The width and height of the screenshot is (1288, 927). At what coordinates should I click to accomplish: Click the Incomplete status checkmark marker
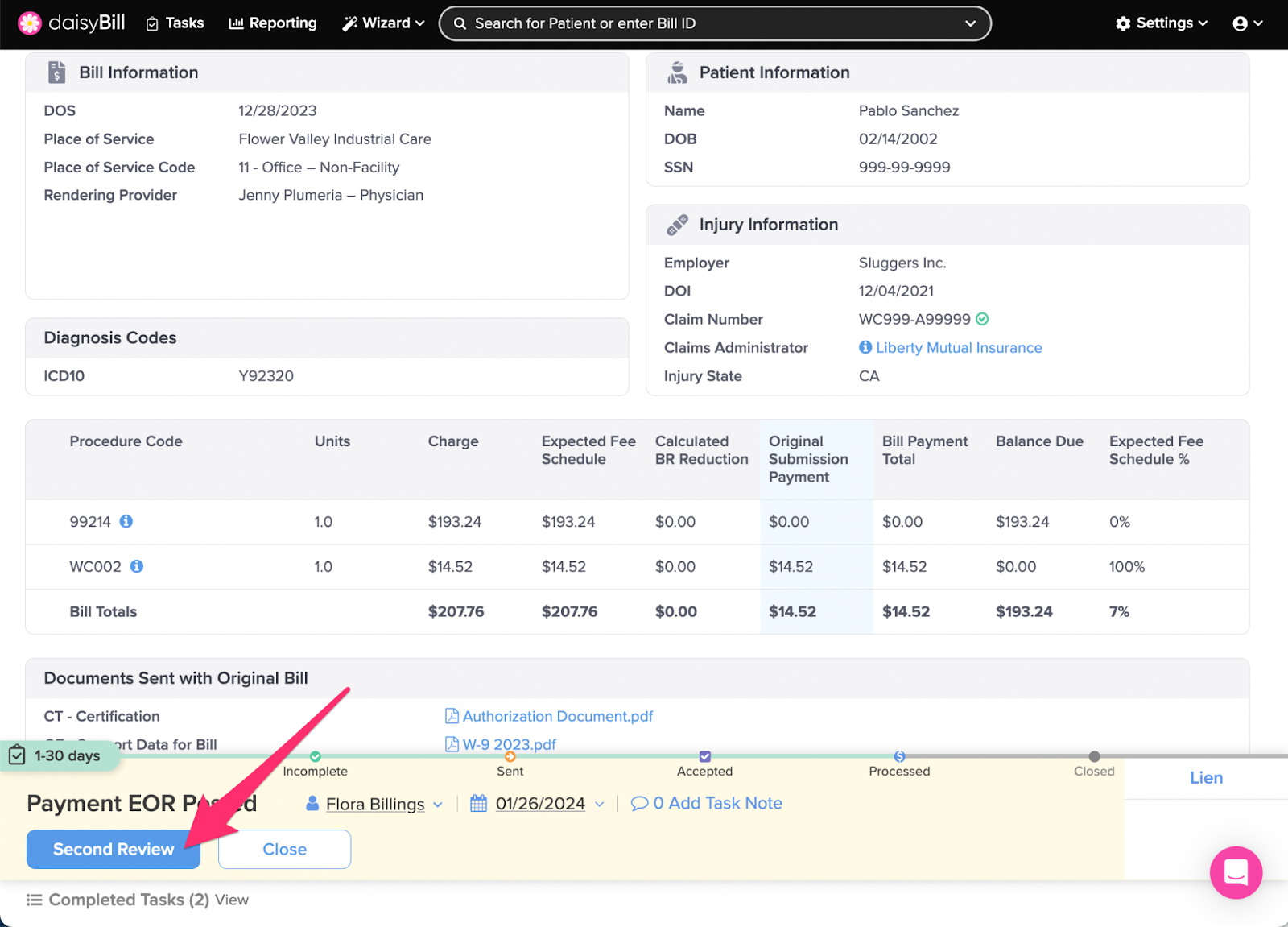pos(316,756)
